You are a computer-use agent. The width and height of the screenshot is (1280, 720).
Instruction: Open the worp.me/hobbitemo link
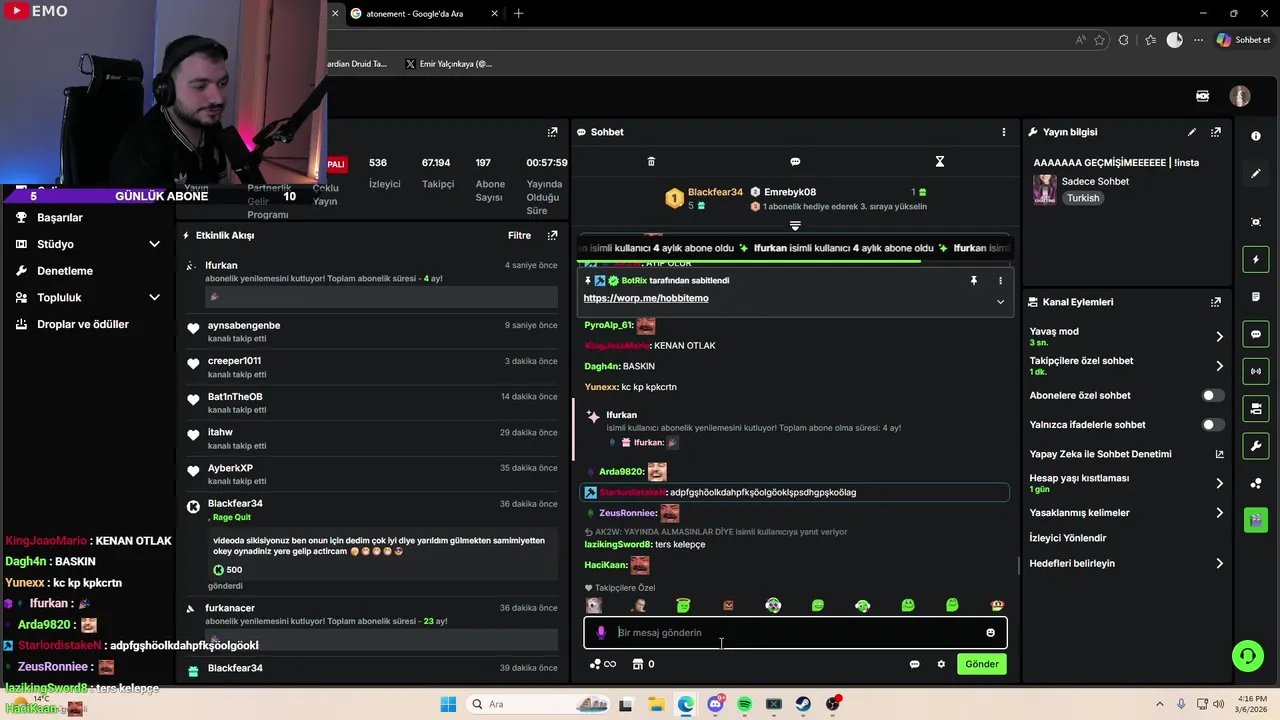(x=646, y=298)
